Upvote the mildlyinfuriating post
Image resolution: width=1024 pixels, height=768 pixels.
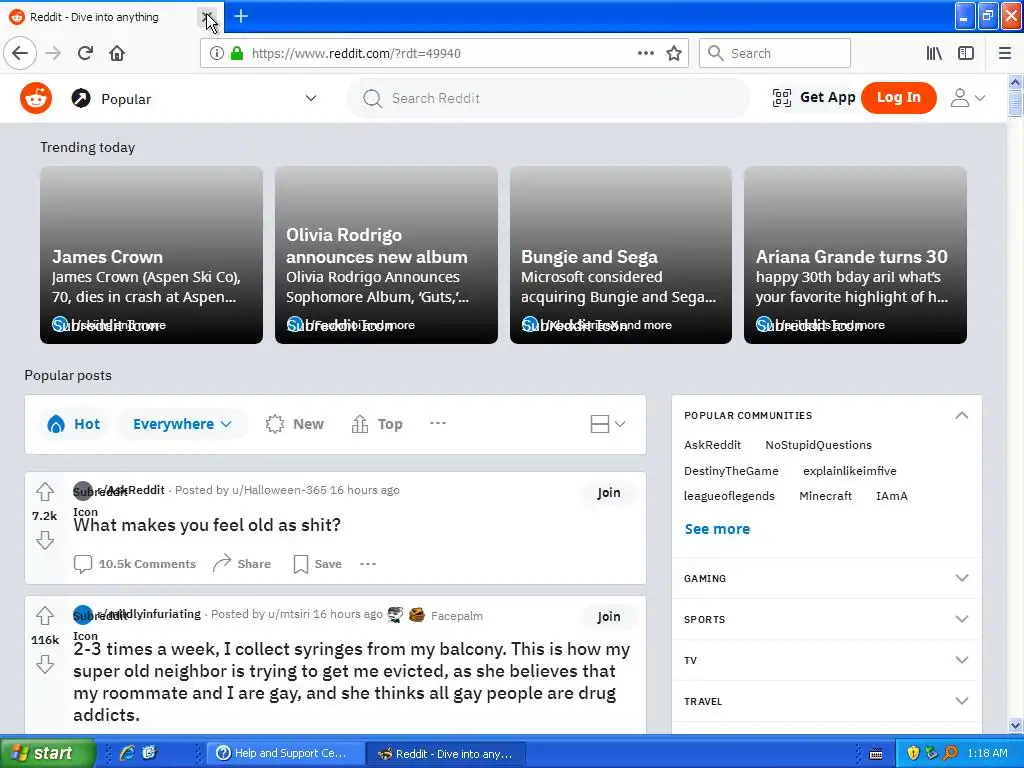(44, 615)
